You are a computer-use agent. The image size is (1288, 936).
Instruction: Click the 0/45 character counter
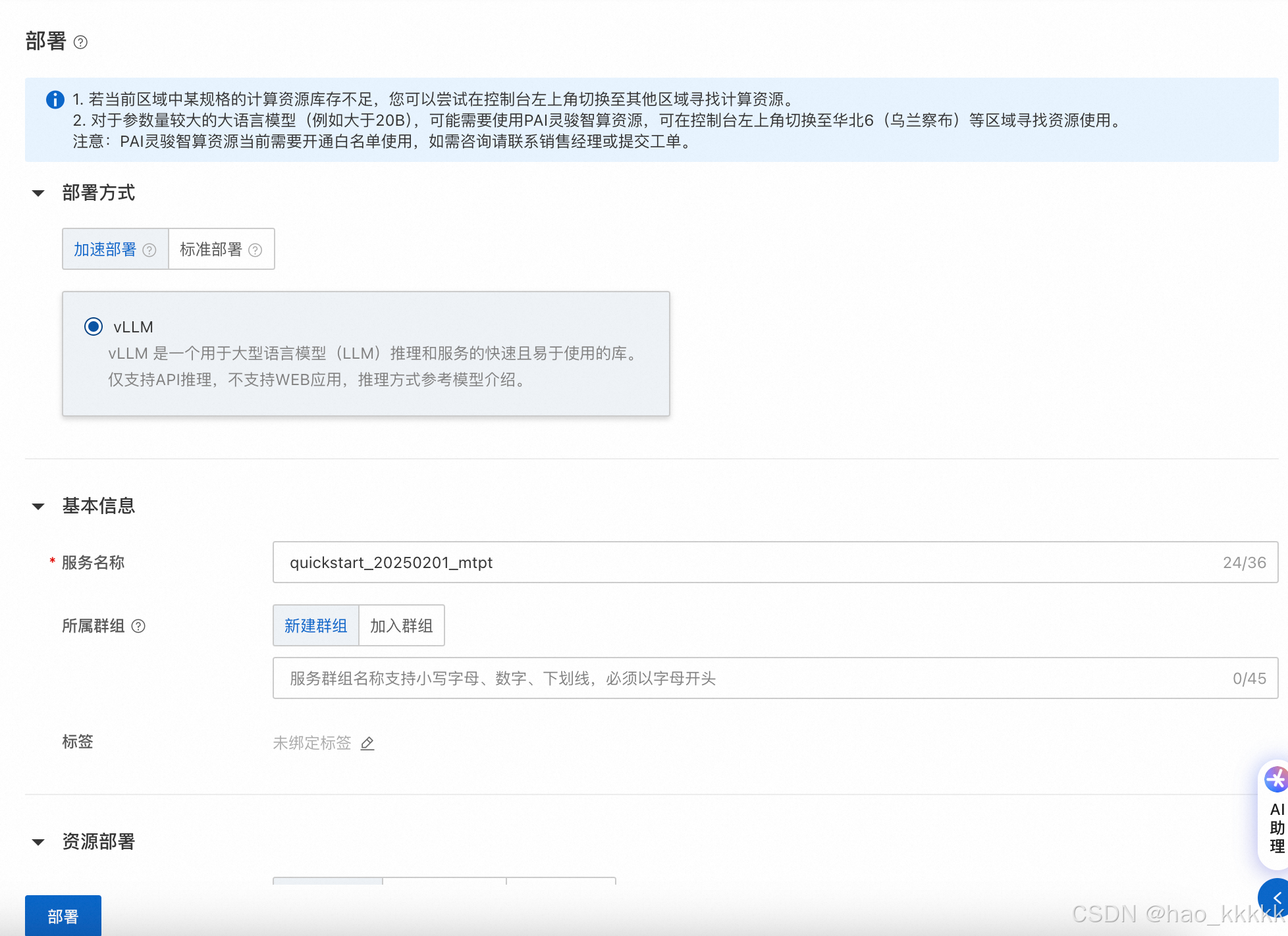click(1249, 679)
